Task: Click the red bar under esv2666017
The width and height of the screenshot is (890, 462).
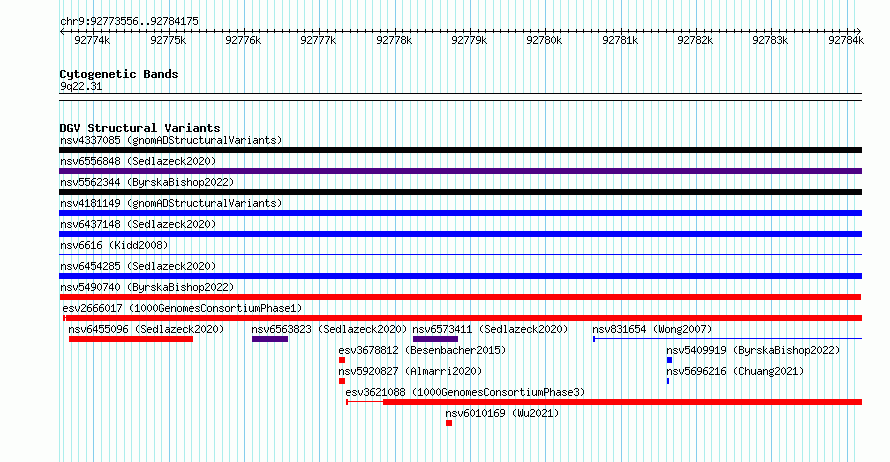Action: (463, 318)
